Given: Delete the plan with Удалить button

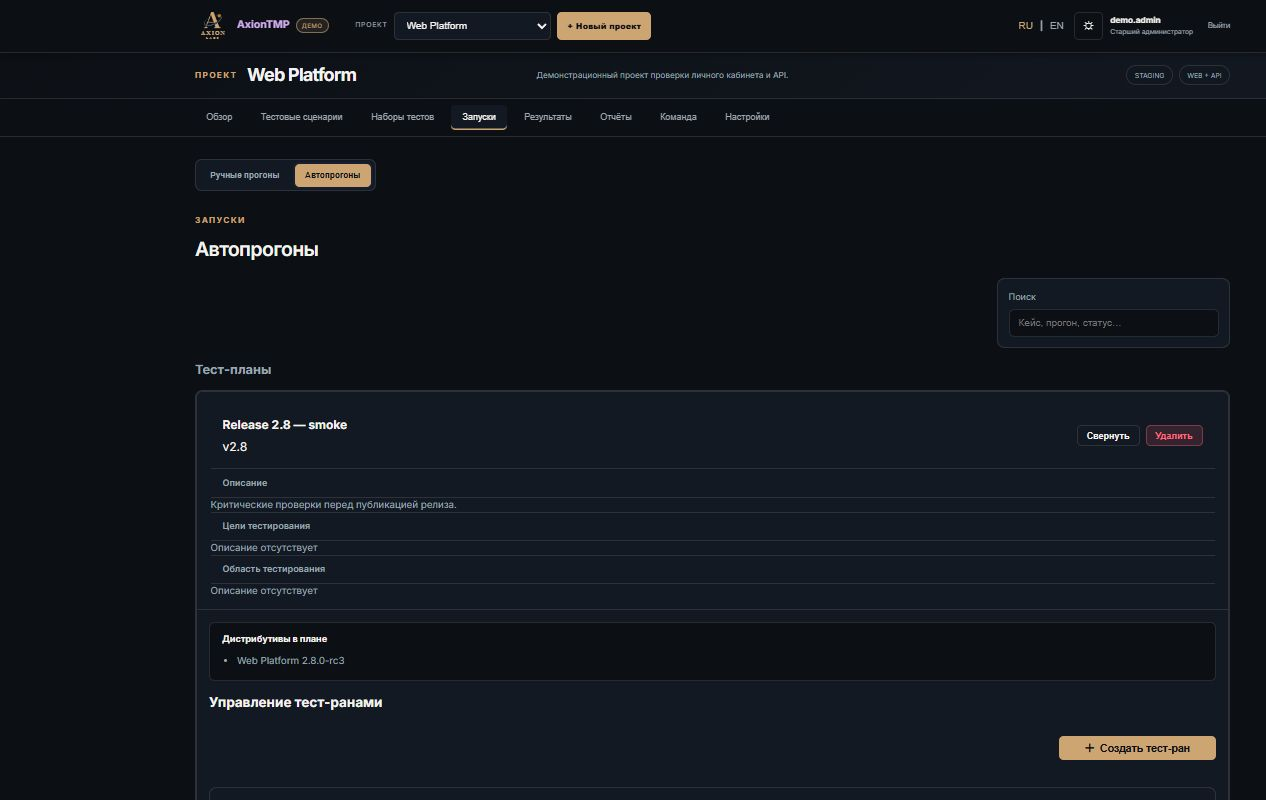Looking at the screenshot, I should pyautogui.click(x=1174, y=435).
